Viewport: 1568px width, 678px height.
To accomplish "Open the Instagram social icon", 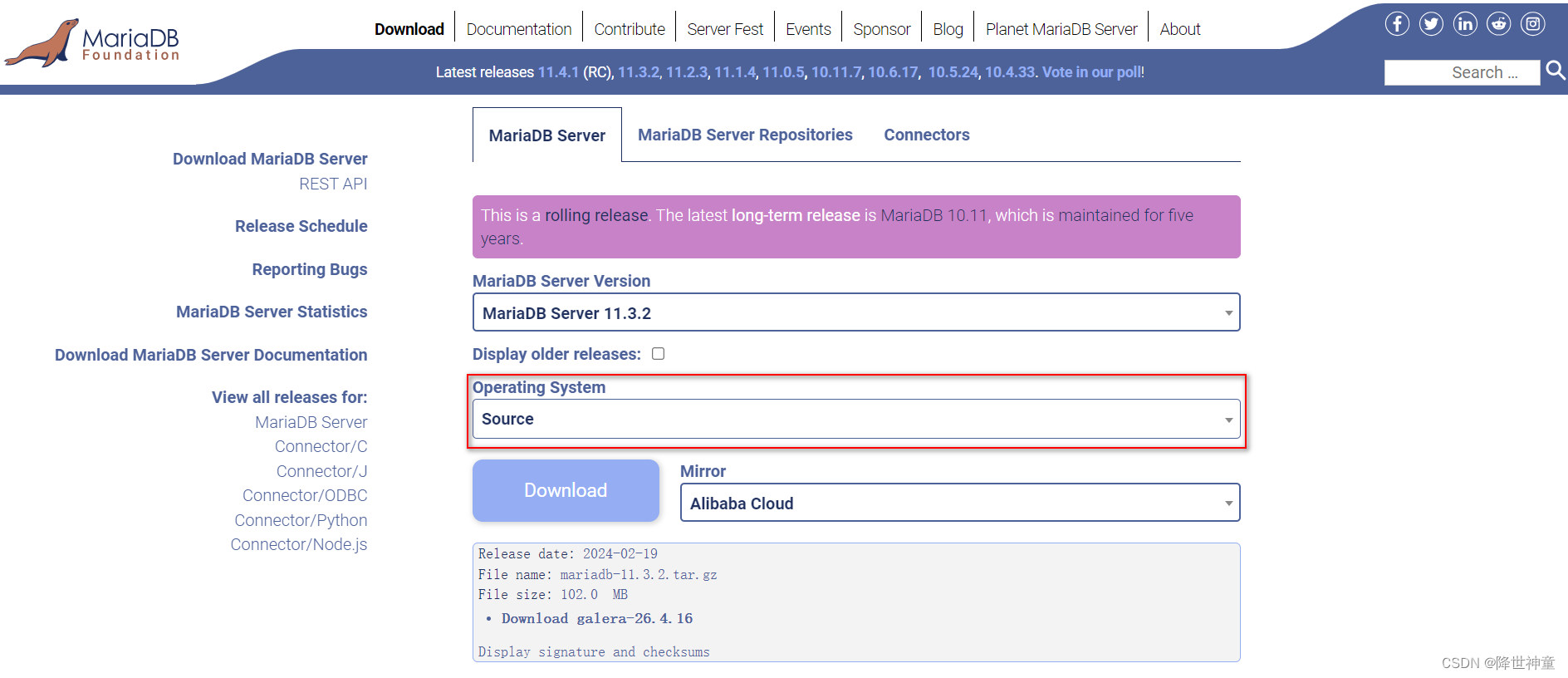I will [1533, 24].
